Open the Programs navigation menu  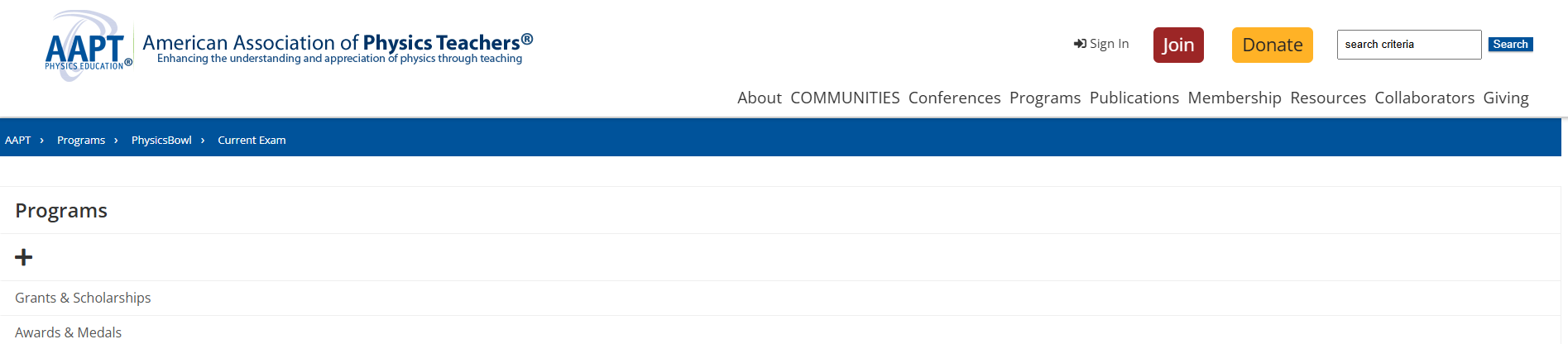1045,98
